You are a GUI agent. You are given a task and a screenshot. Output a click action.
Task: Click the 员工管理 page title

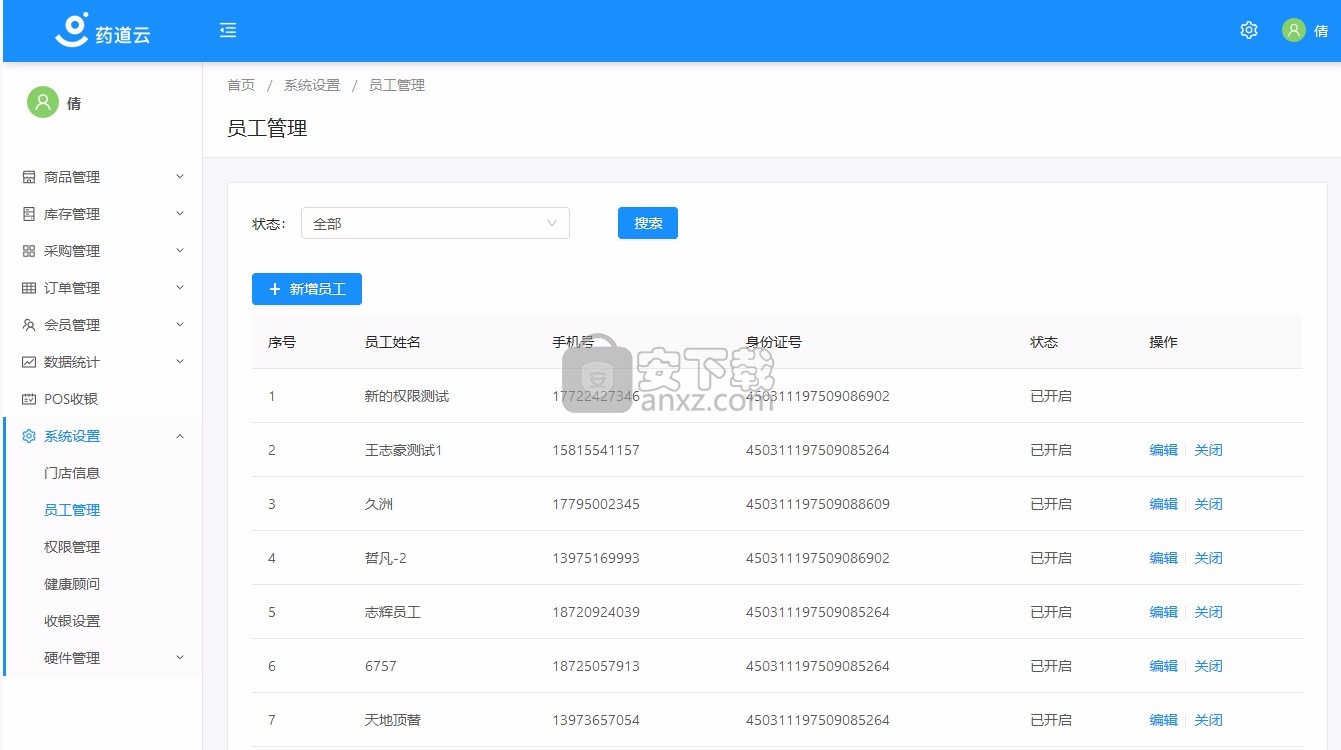tap(267, 128)
